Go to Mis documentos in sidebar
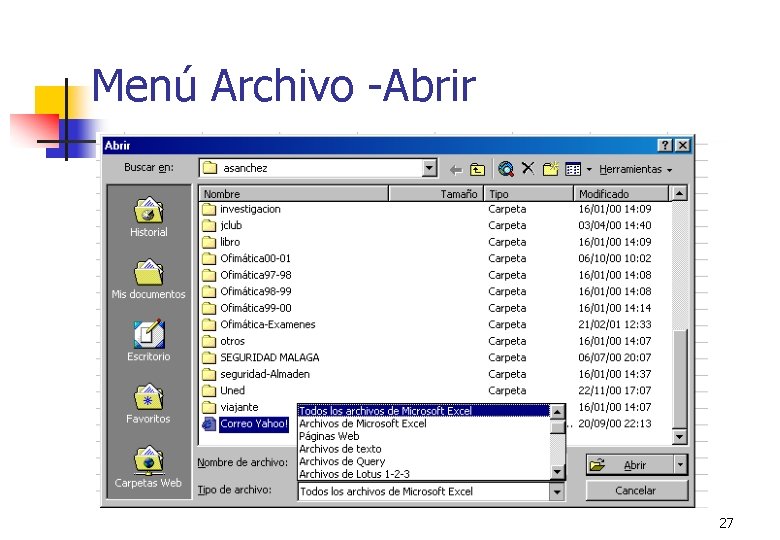The height and width of the screenshot is (540, 780). (x=148, y=279)
